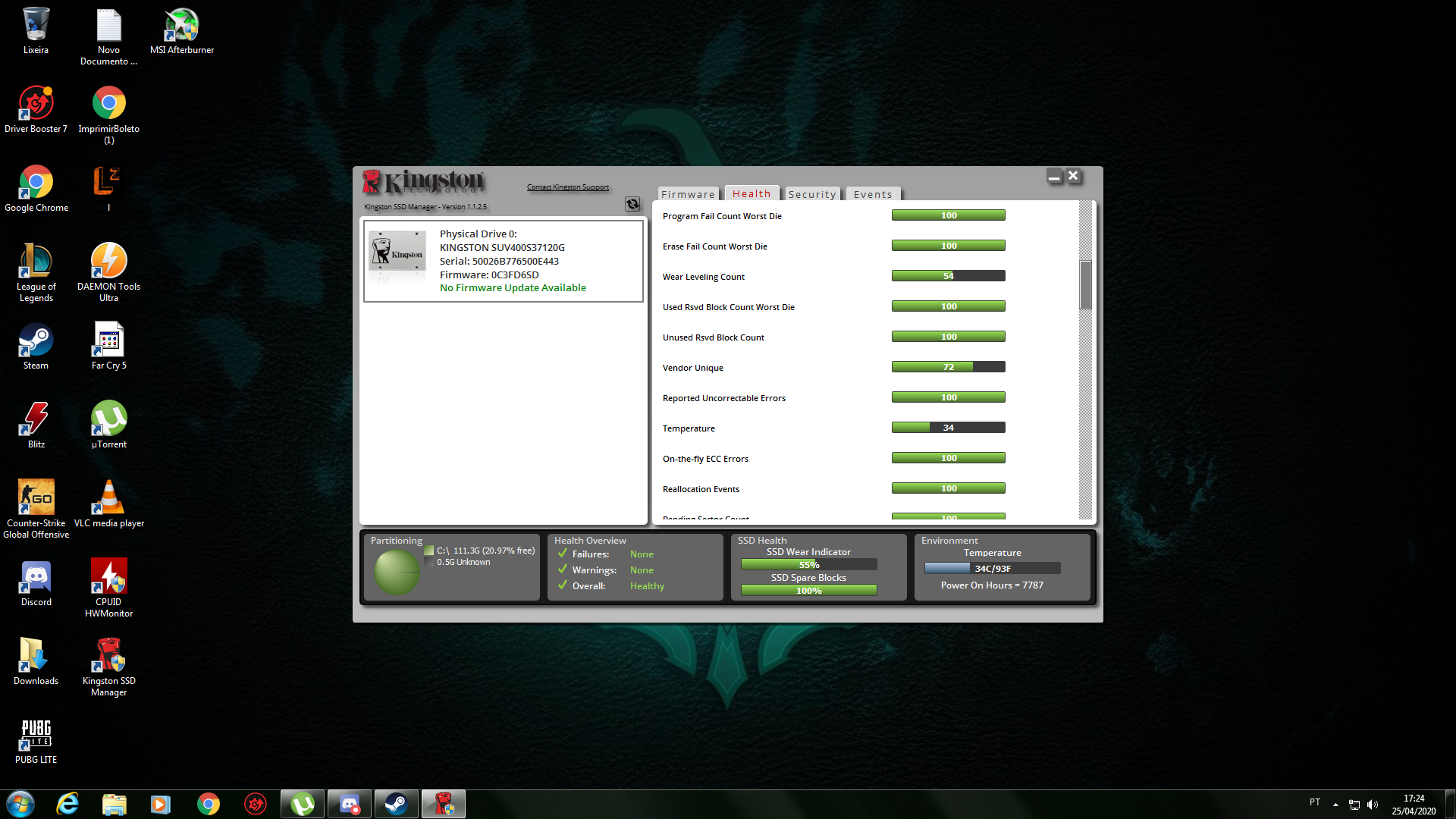Click the Kingston SSD Manager taskbar button

pos(444,804)
